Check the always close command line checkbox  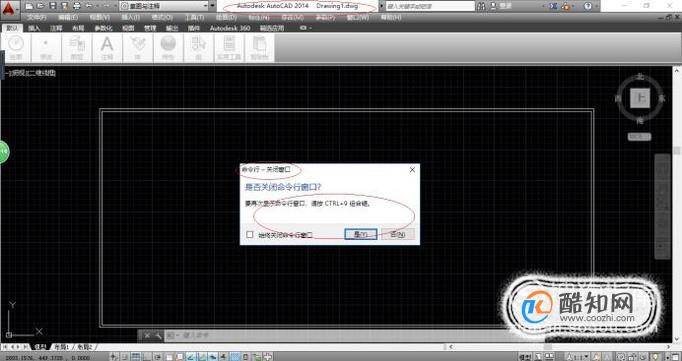(x=250, y=234)
